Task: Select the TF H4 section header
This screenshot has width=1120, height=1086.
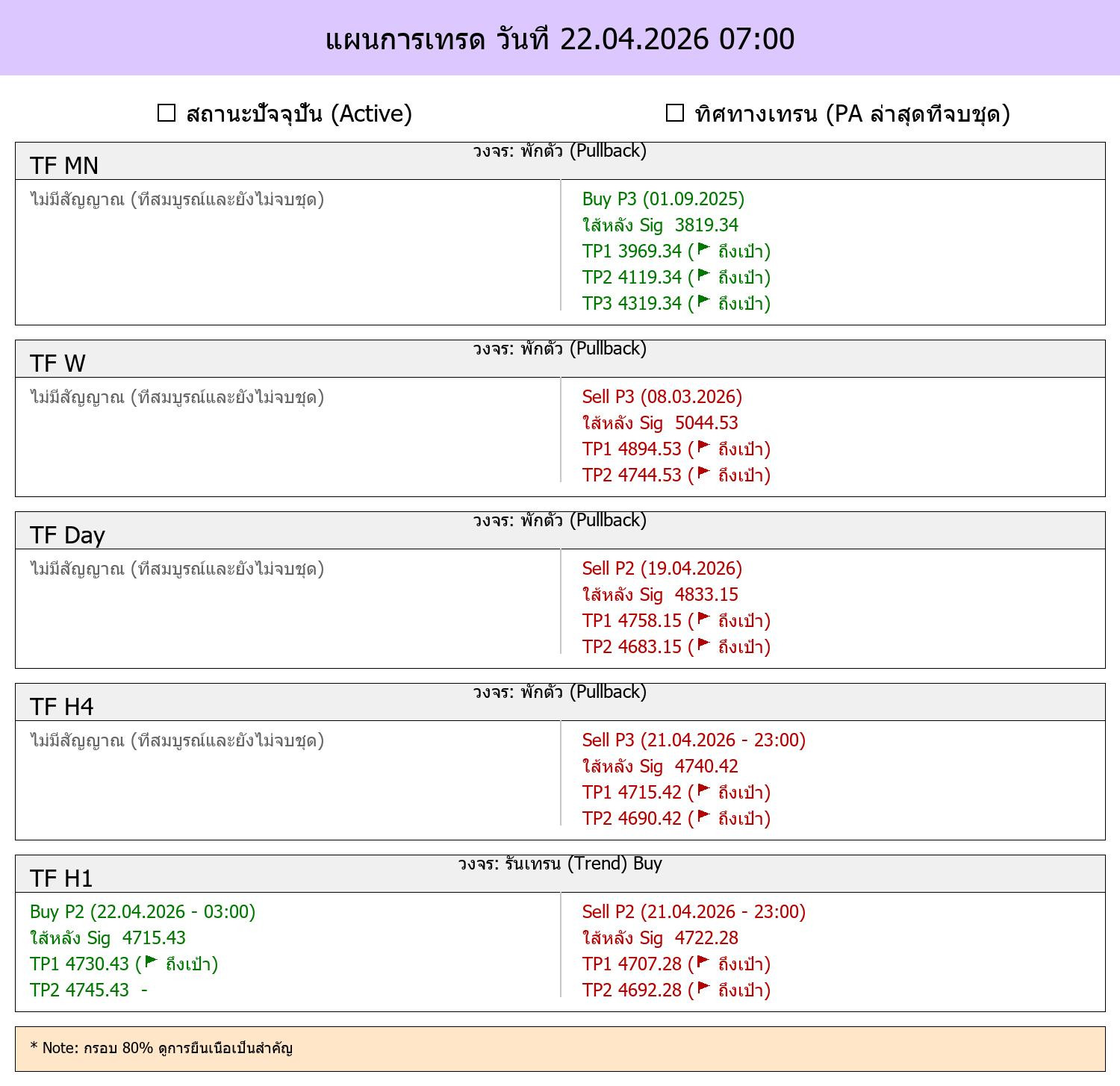Action: pyautogui.click(x=560, y=702)
